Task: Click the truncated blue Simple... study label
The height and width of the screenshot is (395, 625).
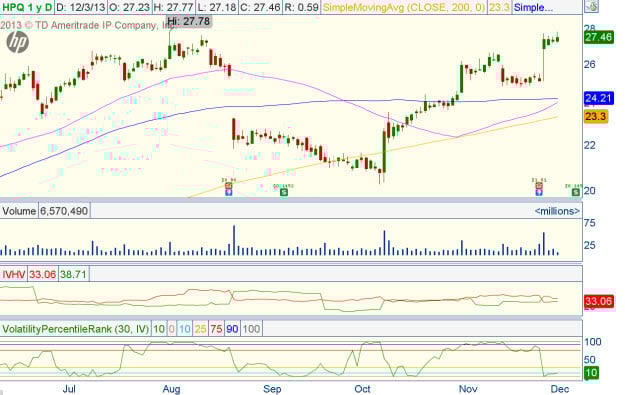Action: [533, 7]
